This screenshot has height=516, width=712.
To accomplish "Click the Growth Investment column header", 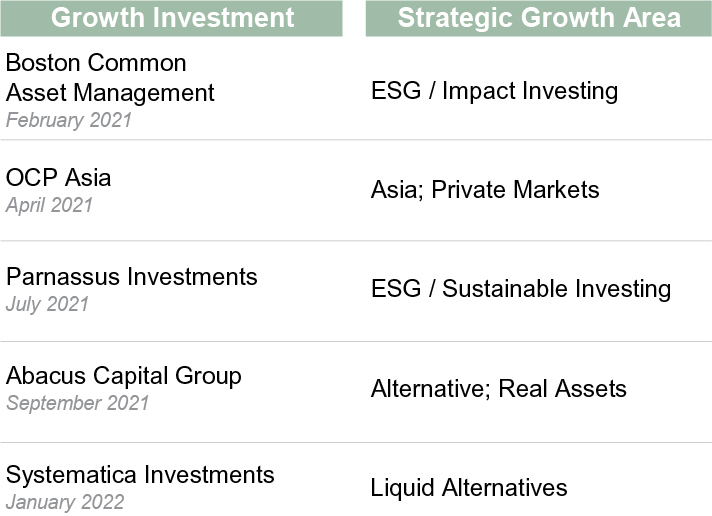I will [172, 18].
